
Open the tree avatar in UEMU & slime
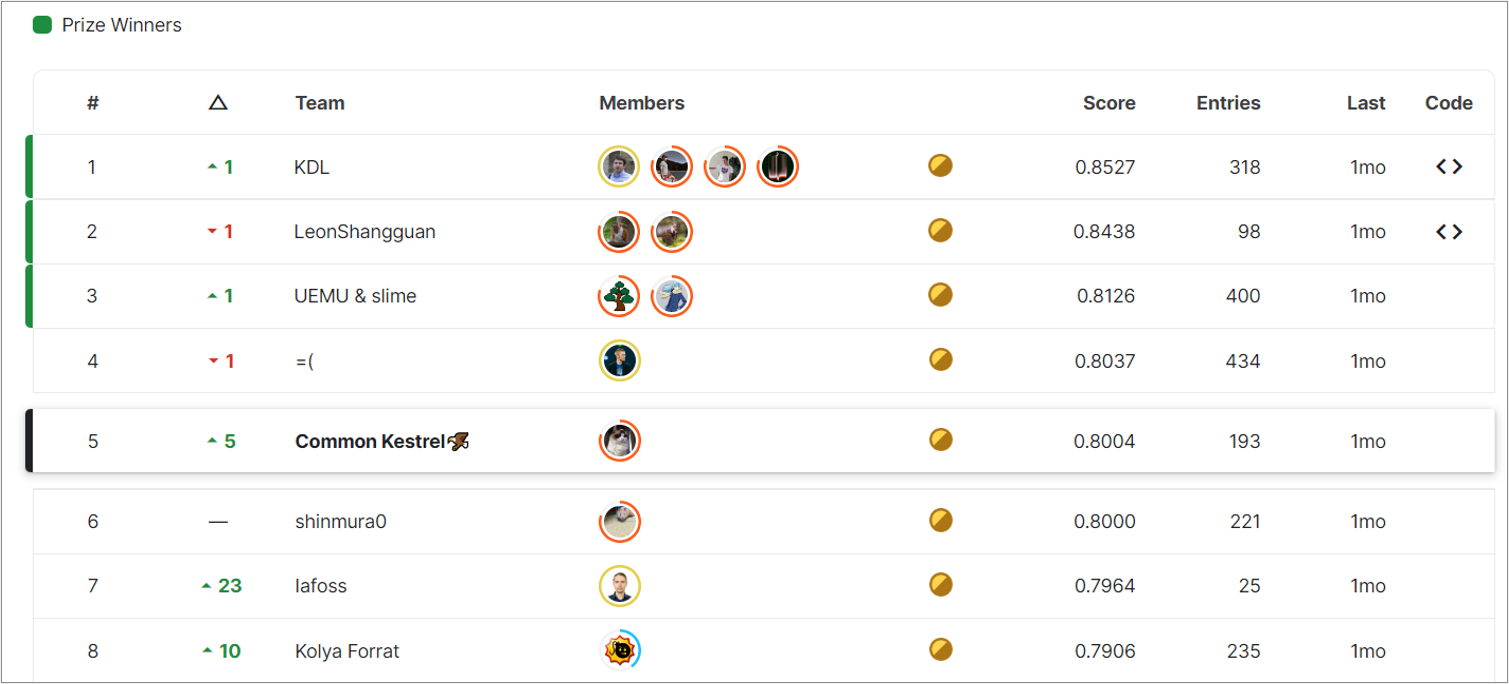click(x=619, y=296)
